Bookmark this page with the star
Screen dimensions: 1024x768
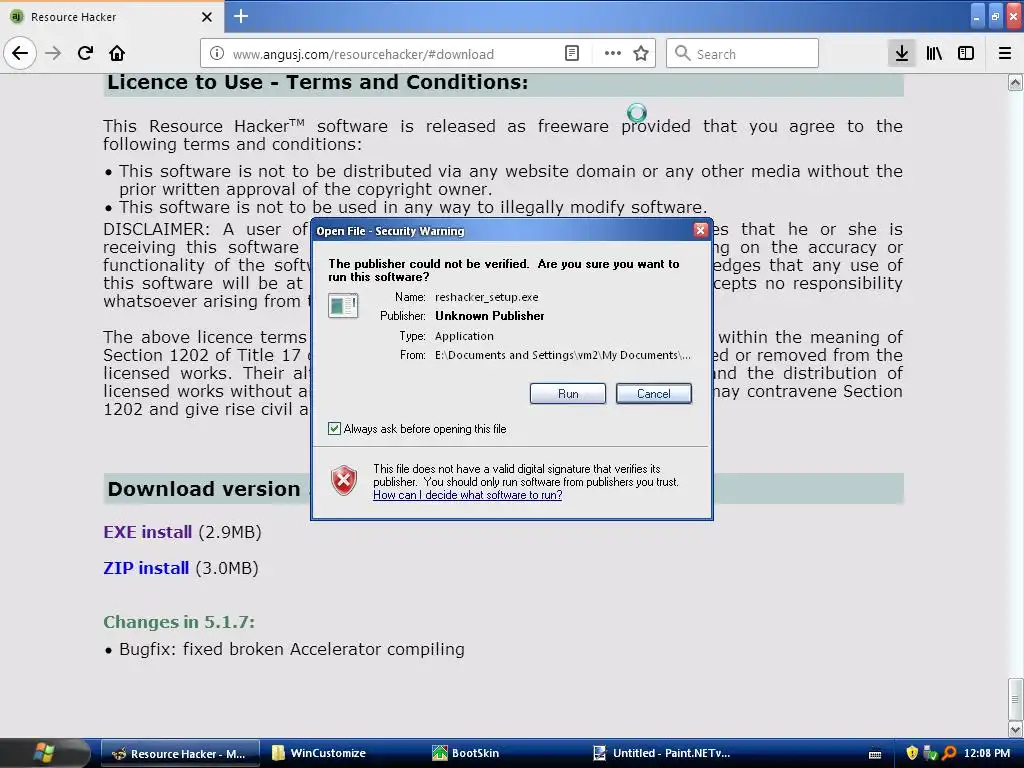click(x=641, y=54)
